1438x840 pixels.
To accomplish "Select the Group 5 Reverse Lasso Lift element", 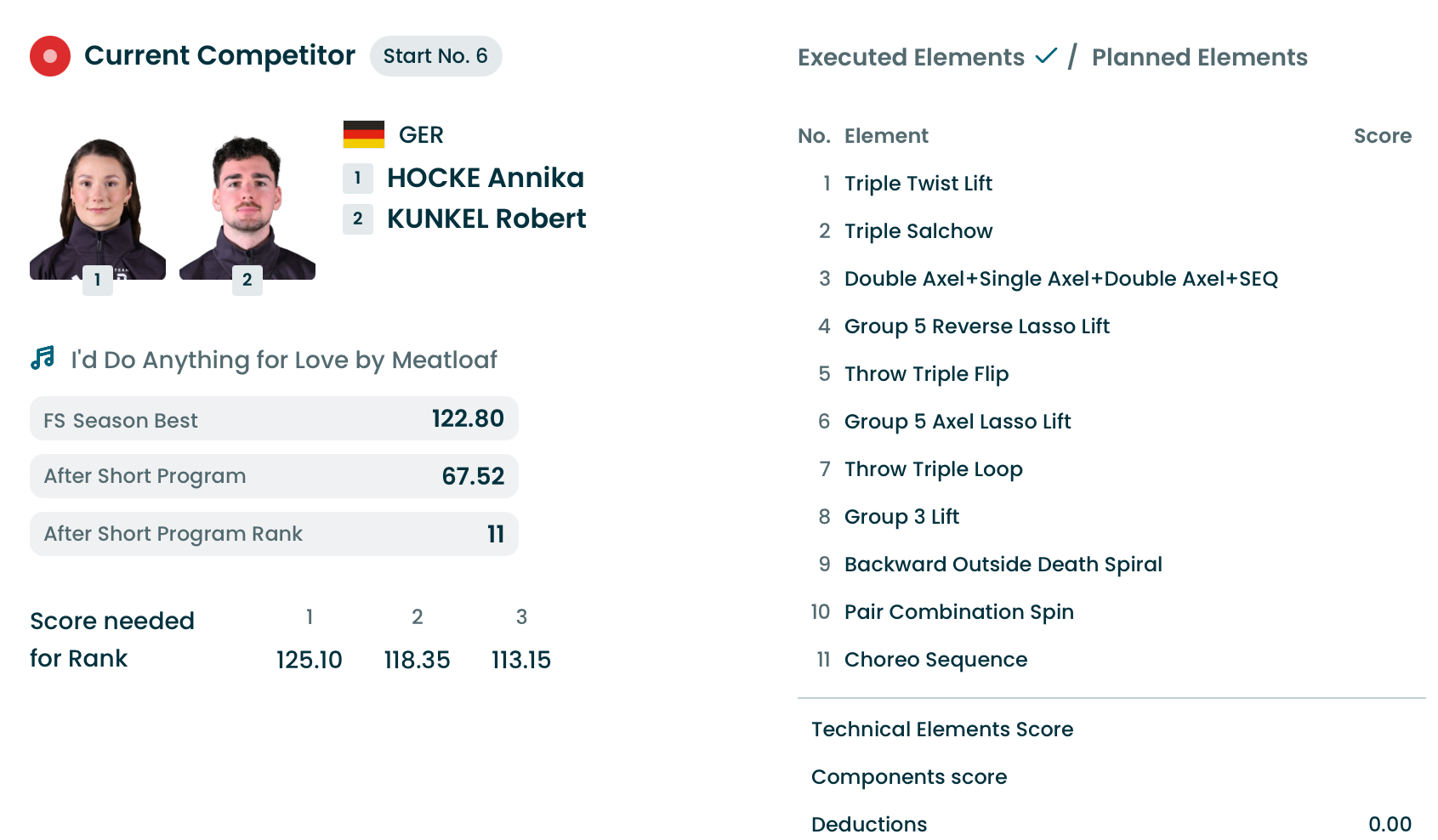I will pyautogui.click(x=977, y=326).
